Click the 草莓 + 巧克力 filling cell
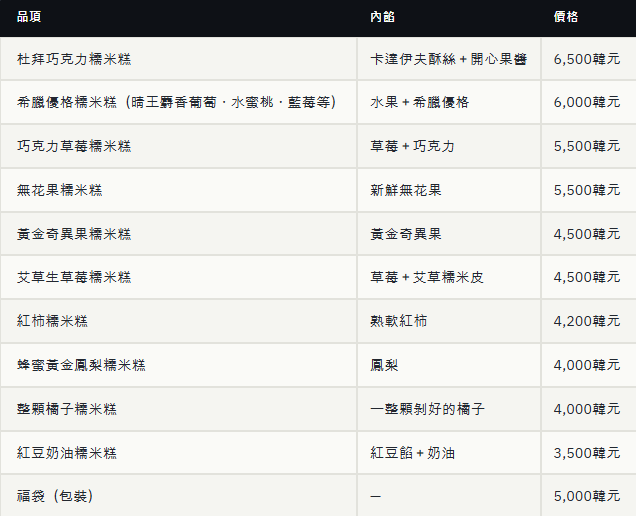 (449, 146)
